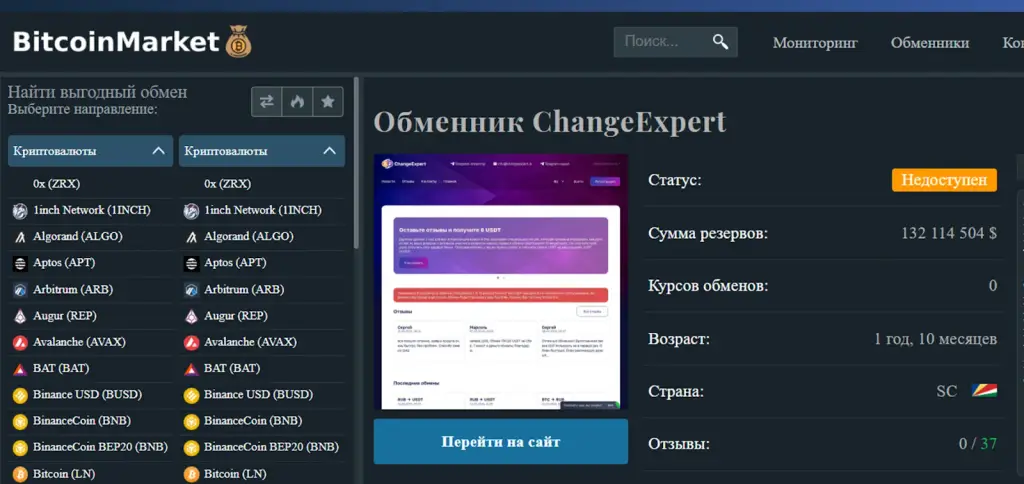This screenshot has width=1024, height=484.
Task: Click the Augur icon in right column
Action: [191, 316]
